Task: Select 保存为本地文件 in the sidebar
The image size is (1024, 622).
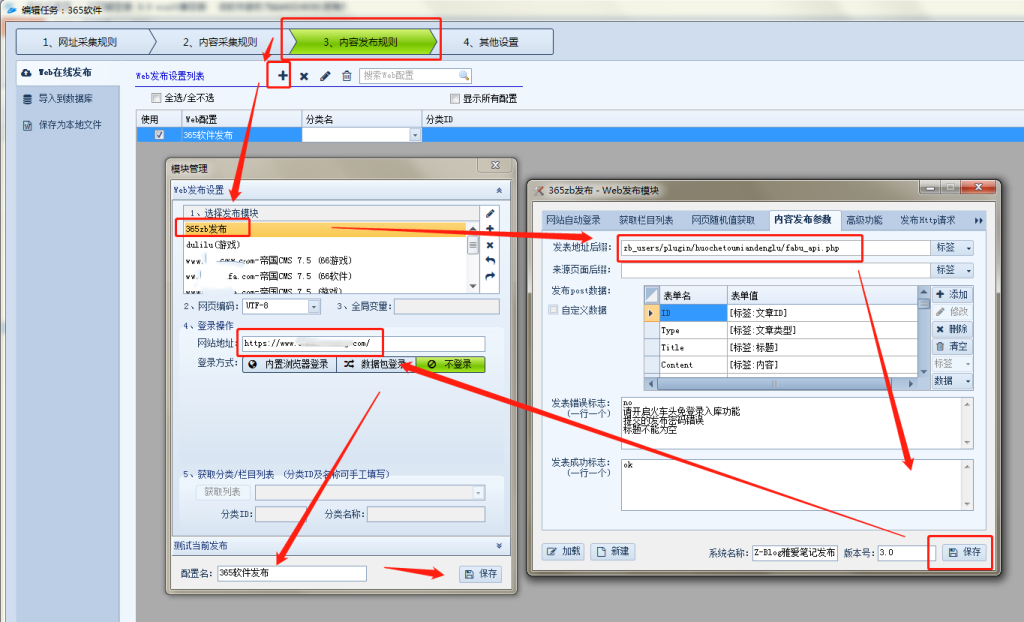Action: [x=69, y=125]
